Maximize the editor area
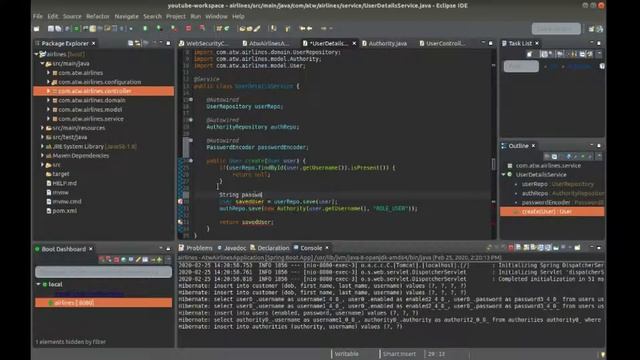 (491, 43)
